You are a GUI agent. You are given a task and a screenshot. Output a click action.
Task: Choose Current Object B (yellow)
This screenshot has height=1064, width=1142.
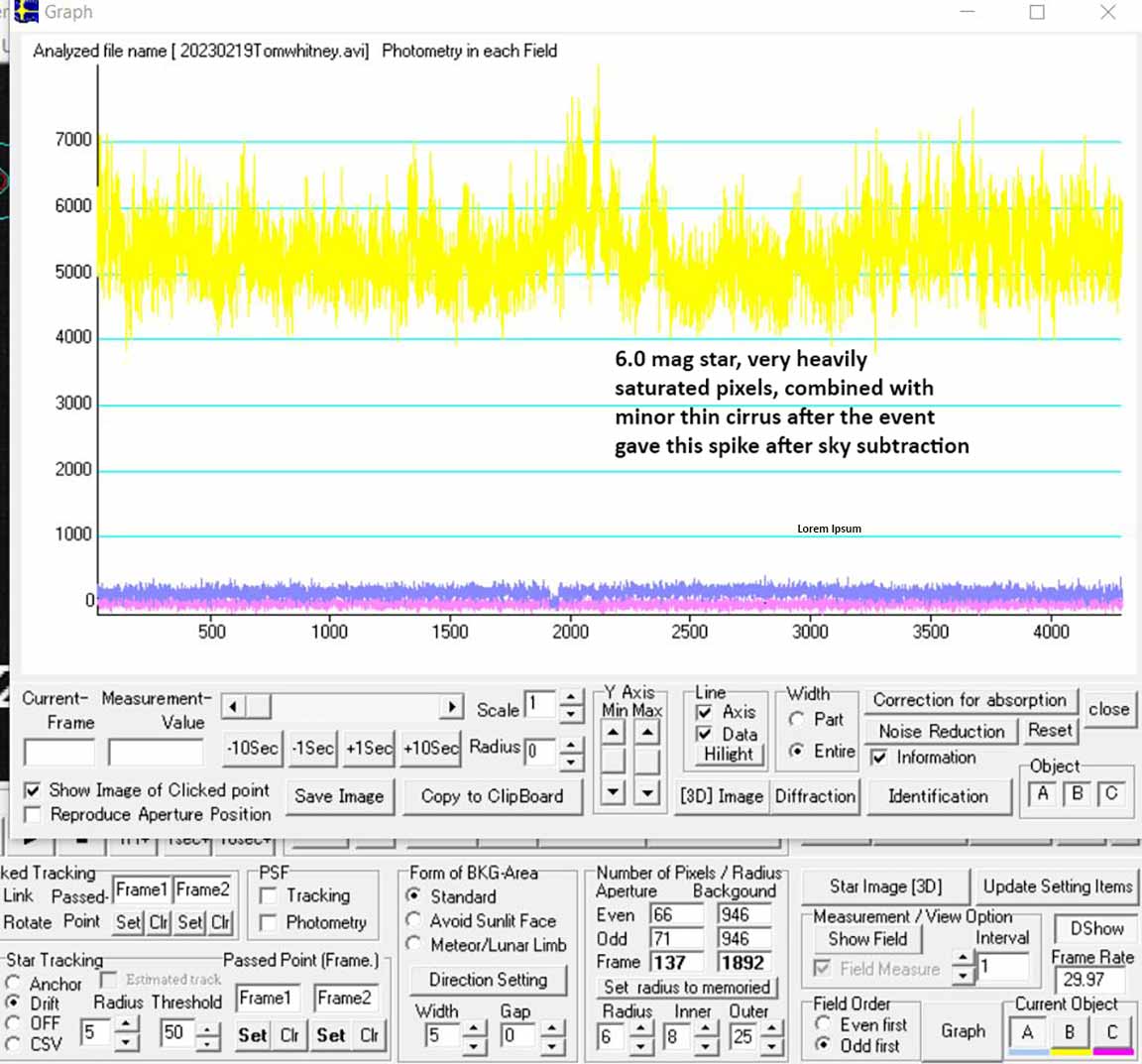coord(1070,1032)
